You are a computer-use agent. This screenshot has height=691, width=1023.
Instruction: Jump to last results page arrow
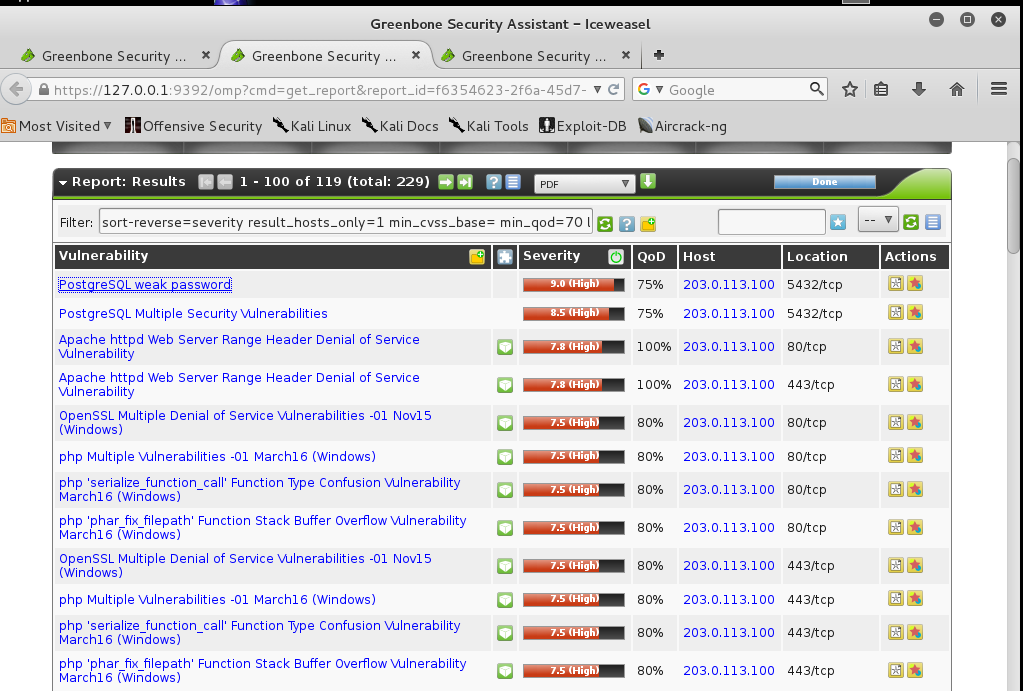(465, 182)
